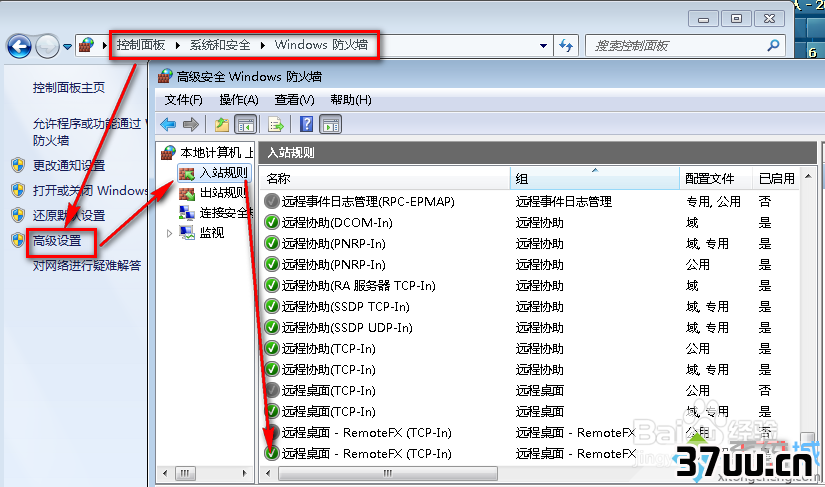This screenshot has height=487, width=825.
Task: Toggle the show/hide console tree button
Action: pos(246,125)
